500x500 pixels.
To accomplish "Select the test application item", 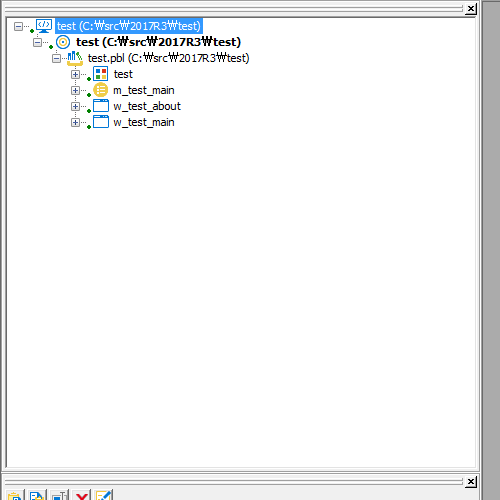I will pyautogui.click(x=123, y=74).
